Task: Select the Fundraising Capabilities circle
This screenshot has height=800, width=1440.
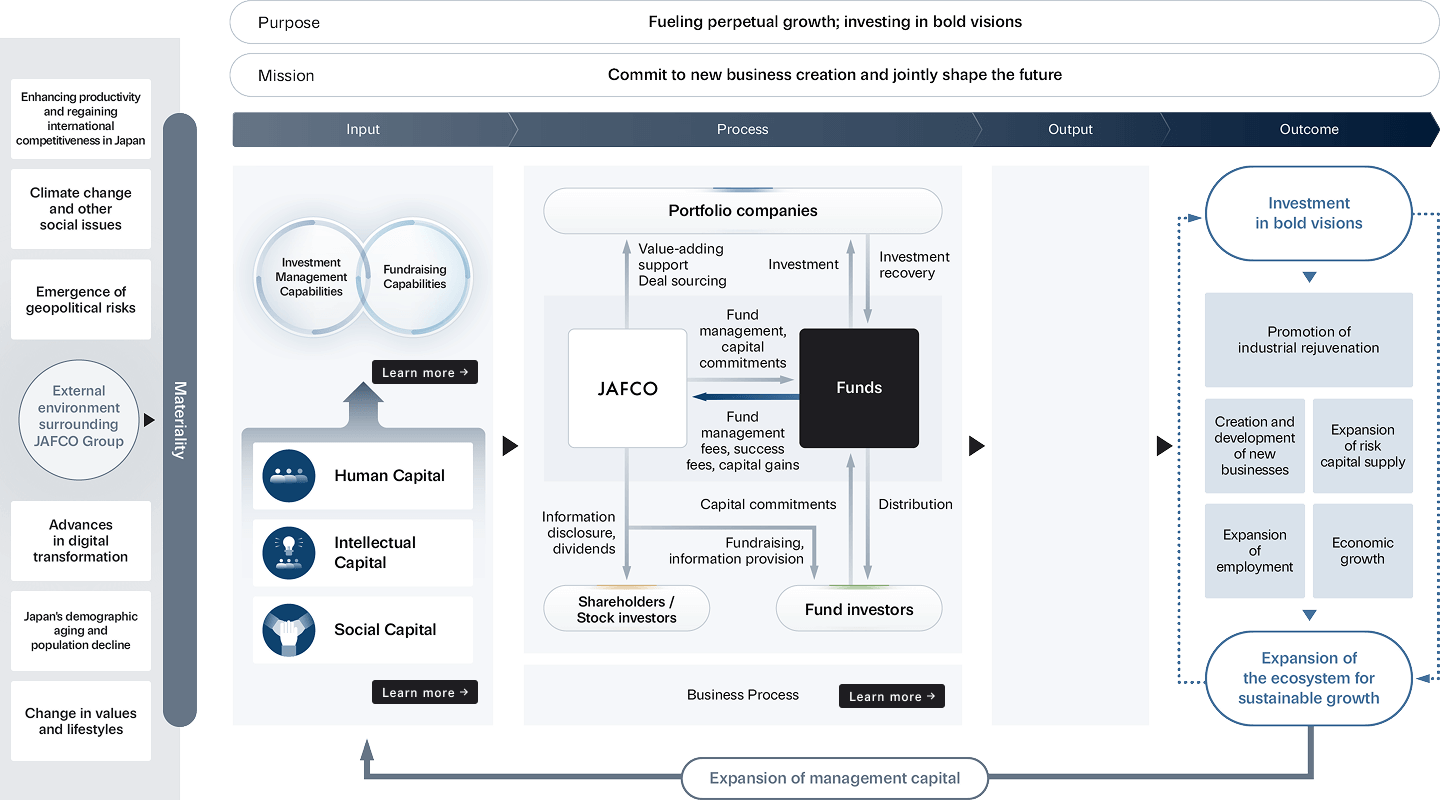Action: click(x=416, y=276)
